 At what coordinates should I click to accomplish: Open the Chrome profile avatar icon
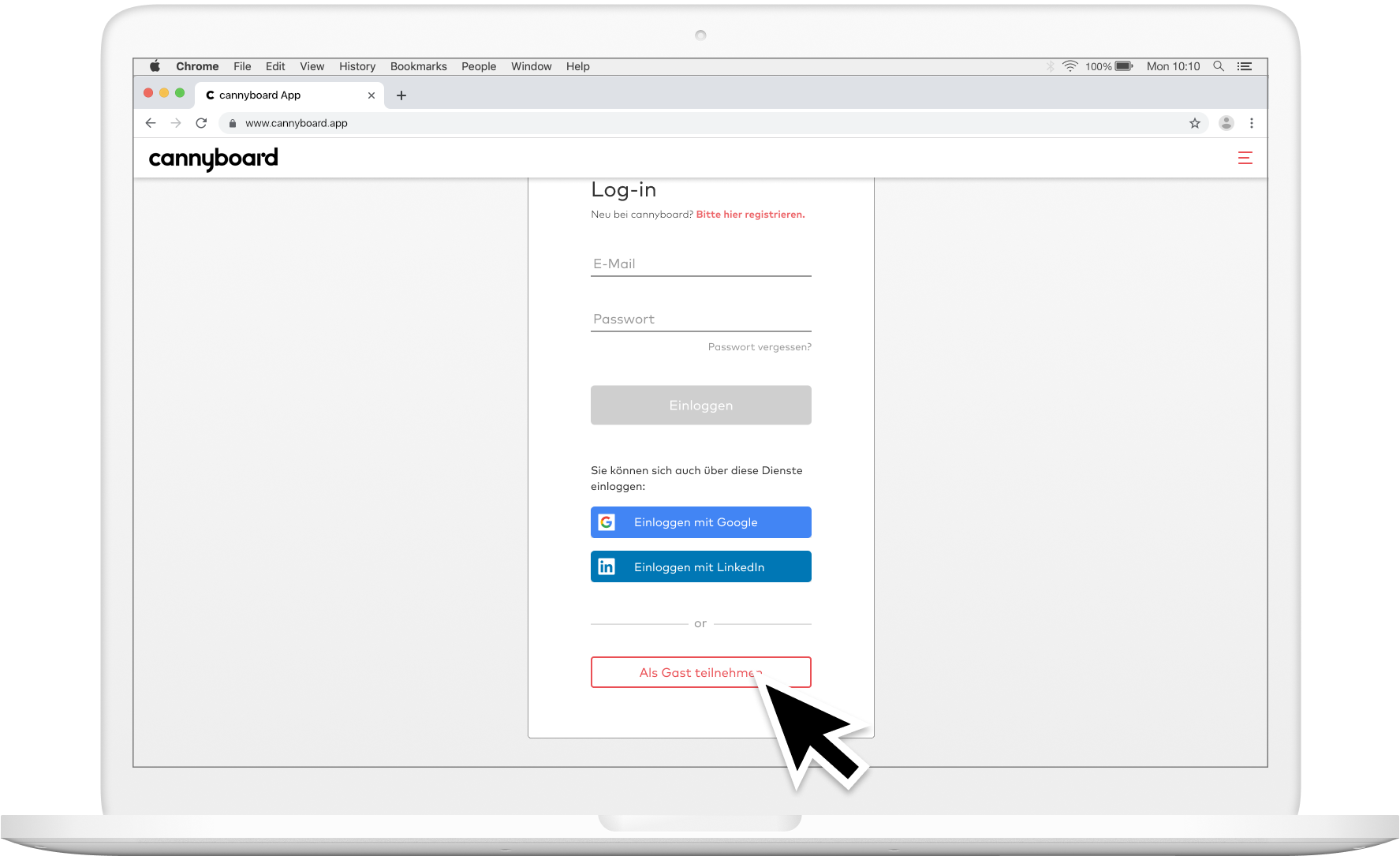1226,123
